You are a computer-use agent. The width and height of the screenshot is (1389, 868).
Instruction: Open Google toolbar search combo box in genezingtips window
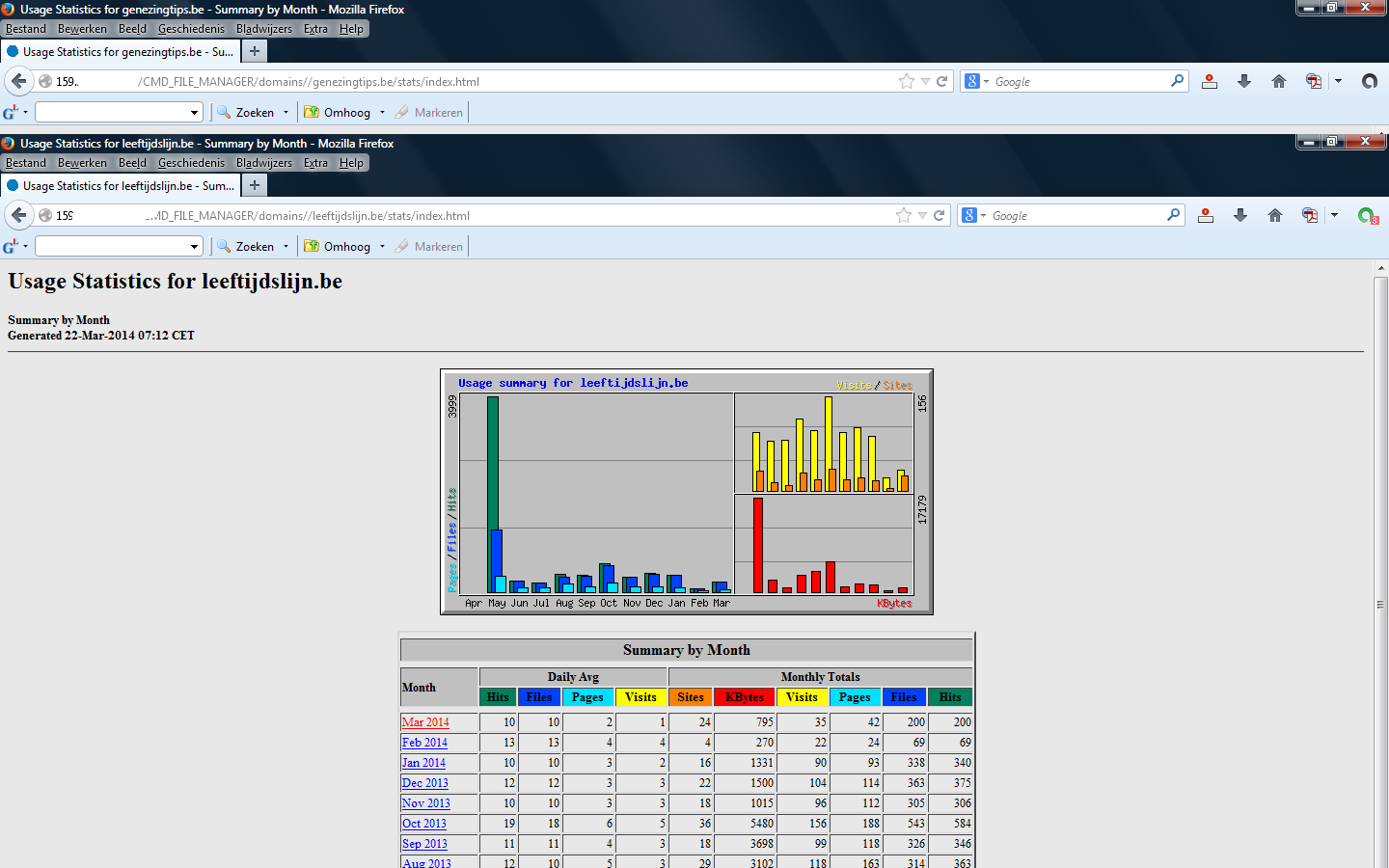119,112
